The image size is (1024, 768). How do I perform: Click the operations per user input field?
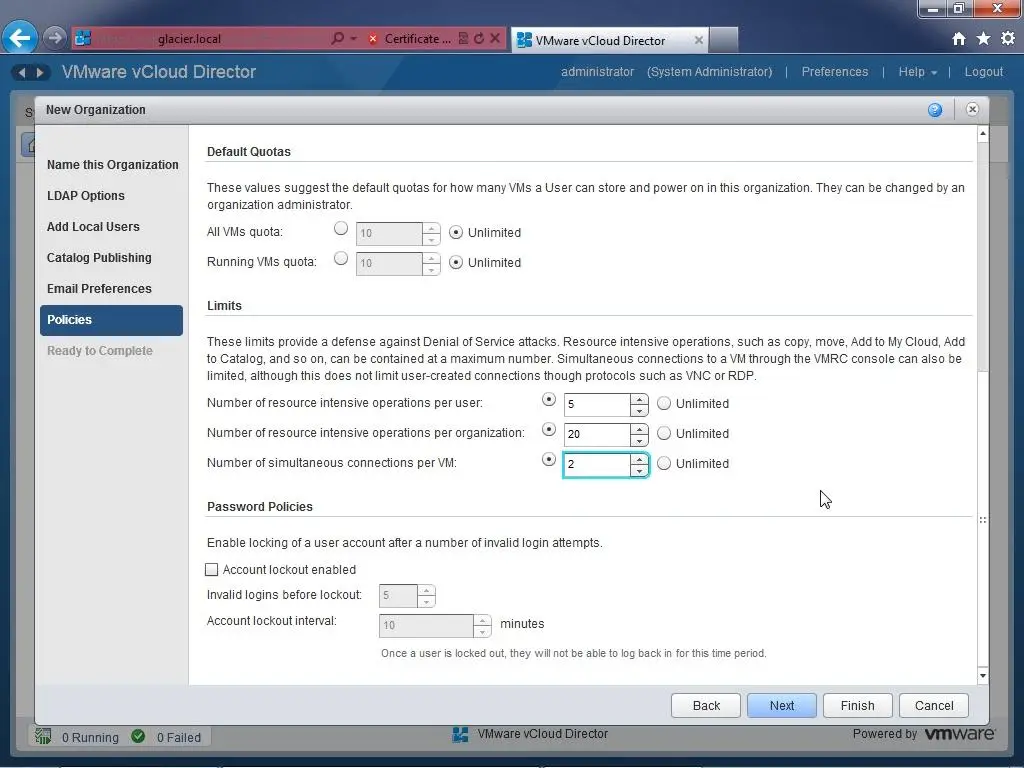pyautogui.click(x=597, y=405)
